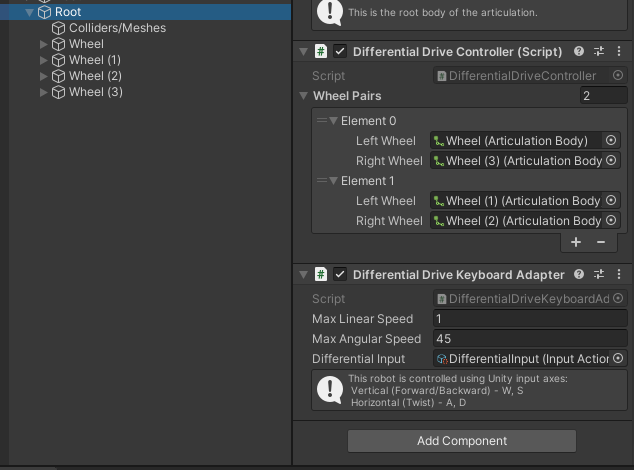Remove the selected wheel pair element
Viewport: 634px width, 470px height.
[x=601, y=242]
